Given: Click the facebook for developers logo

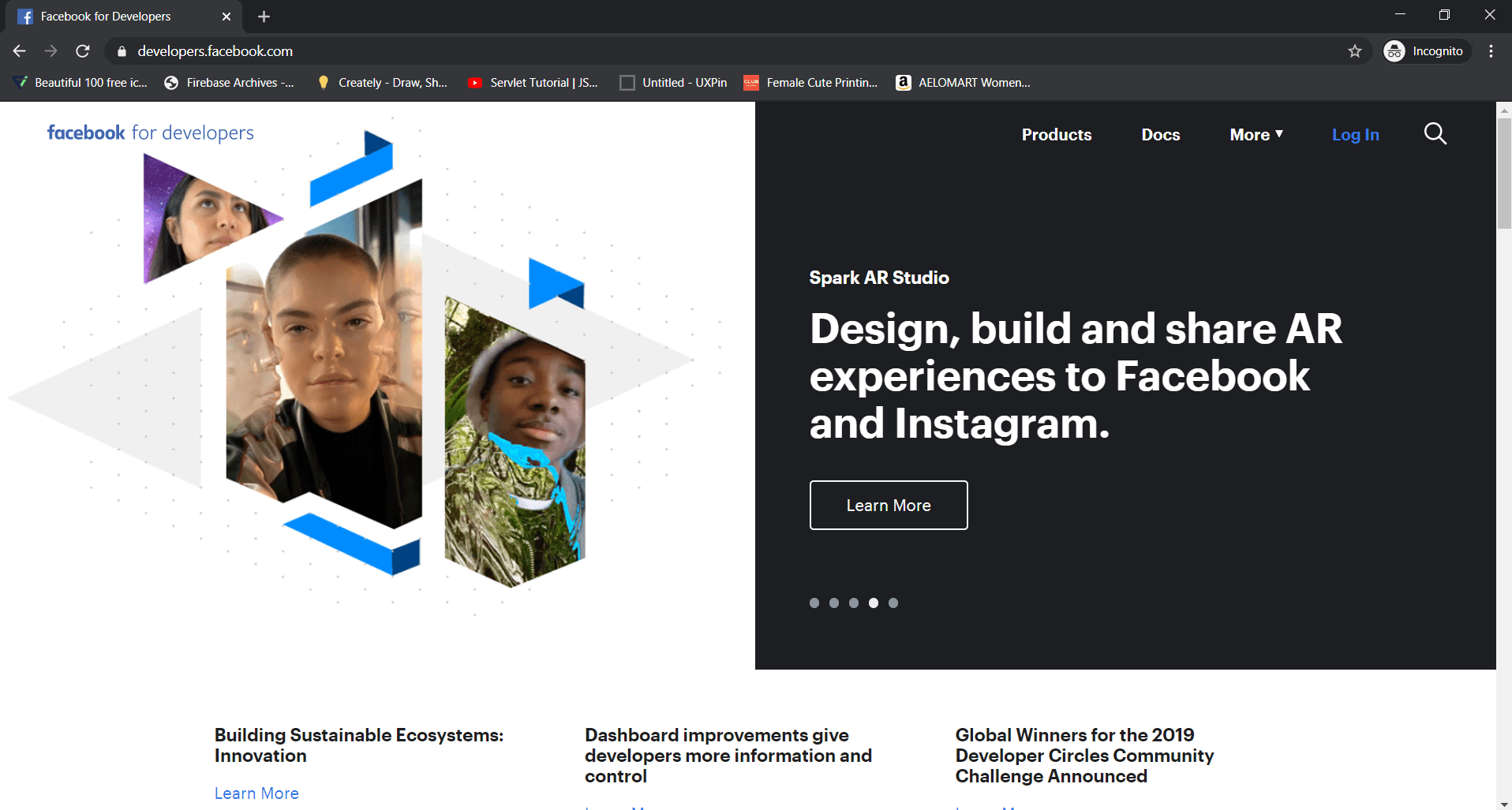Looking at the screenshot, I should [x=151, y=133].
